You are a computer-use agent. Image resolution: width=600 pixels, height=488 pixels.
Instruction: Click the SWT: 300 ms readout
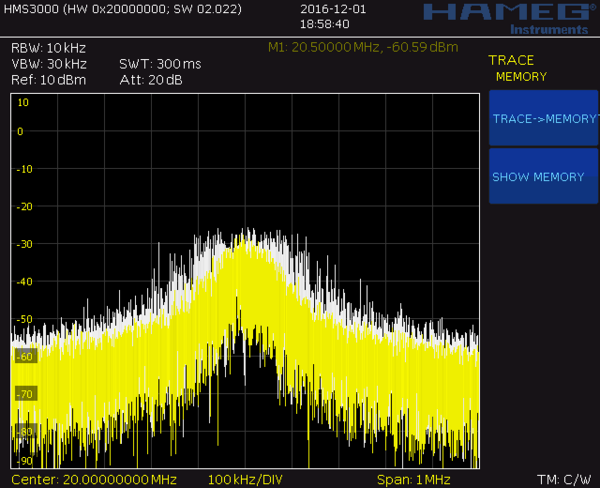point(160,64)
